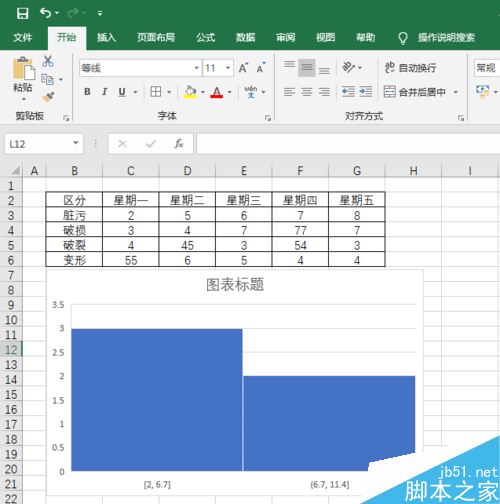Select row 5 header
Image resolution: width=500 pixels, height=504 pixels.
tap(11, 245)
